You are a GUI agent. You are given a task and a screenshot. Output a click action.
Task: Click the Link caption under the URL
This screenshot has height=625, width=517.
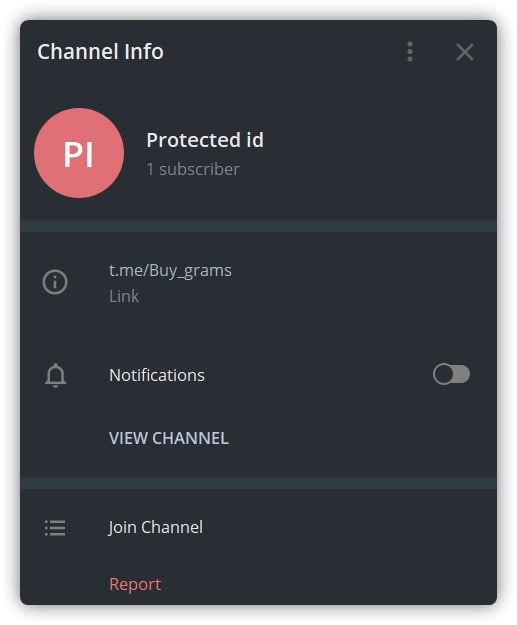[124, 296]
